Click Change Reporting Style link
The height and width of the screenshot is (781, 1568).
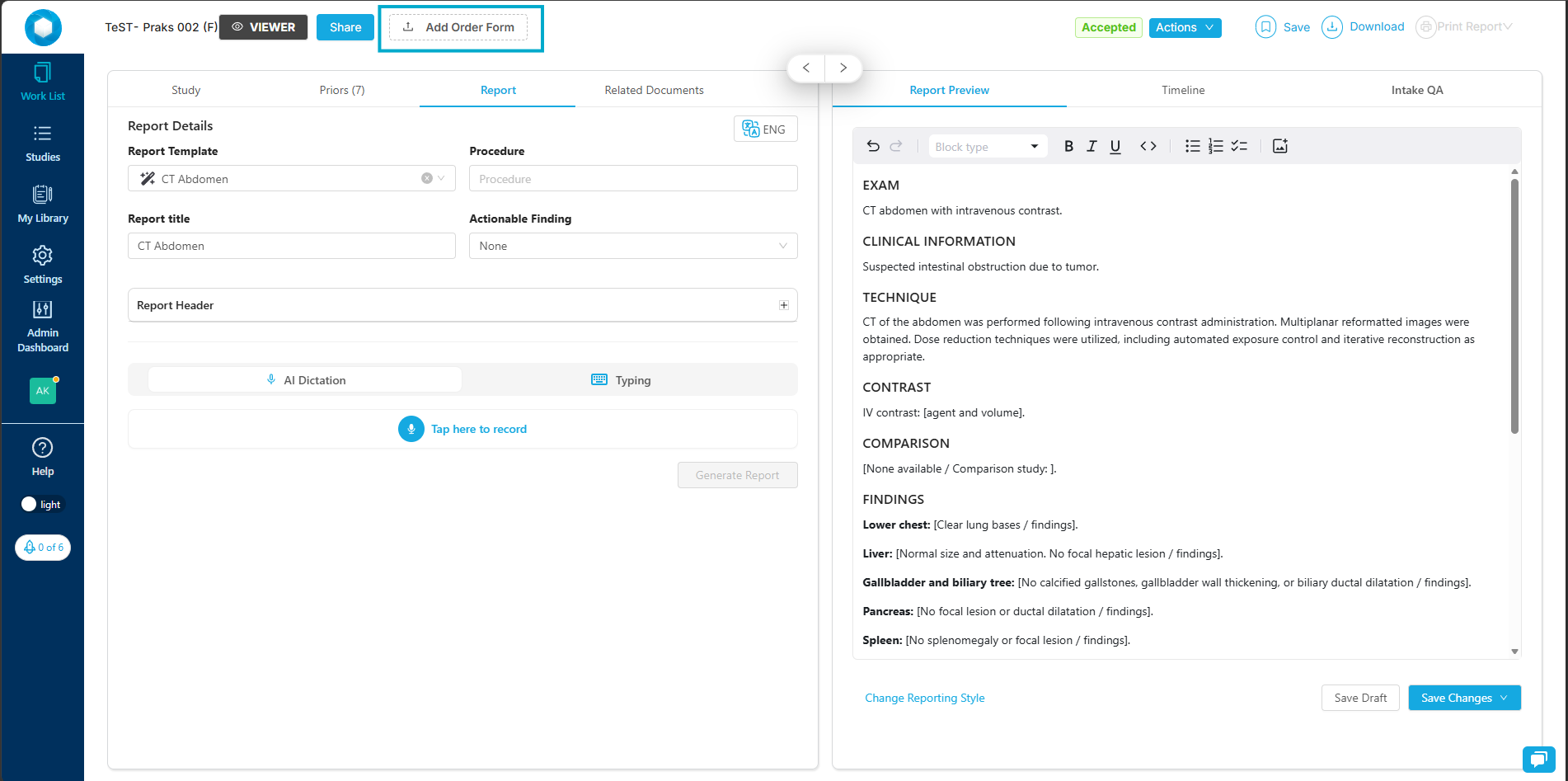pyautogui.click(x=924, y=698)
